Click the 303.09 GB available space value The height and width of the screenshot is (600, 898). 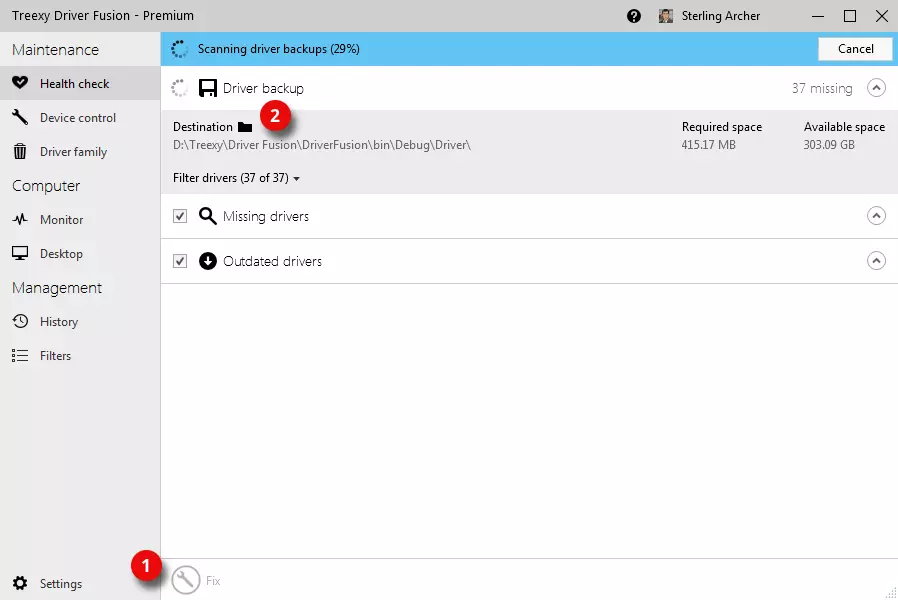click(x=829, y=145)
